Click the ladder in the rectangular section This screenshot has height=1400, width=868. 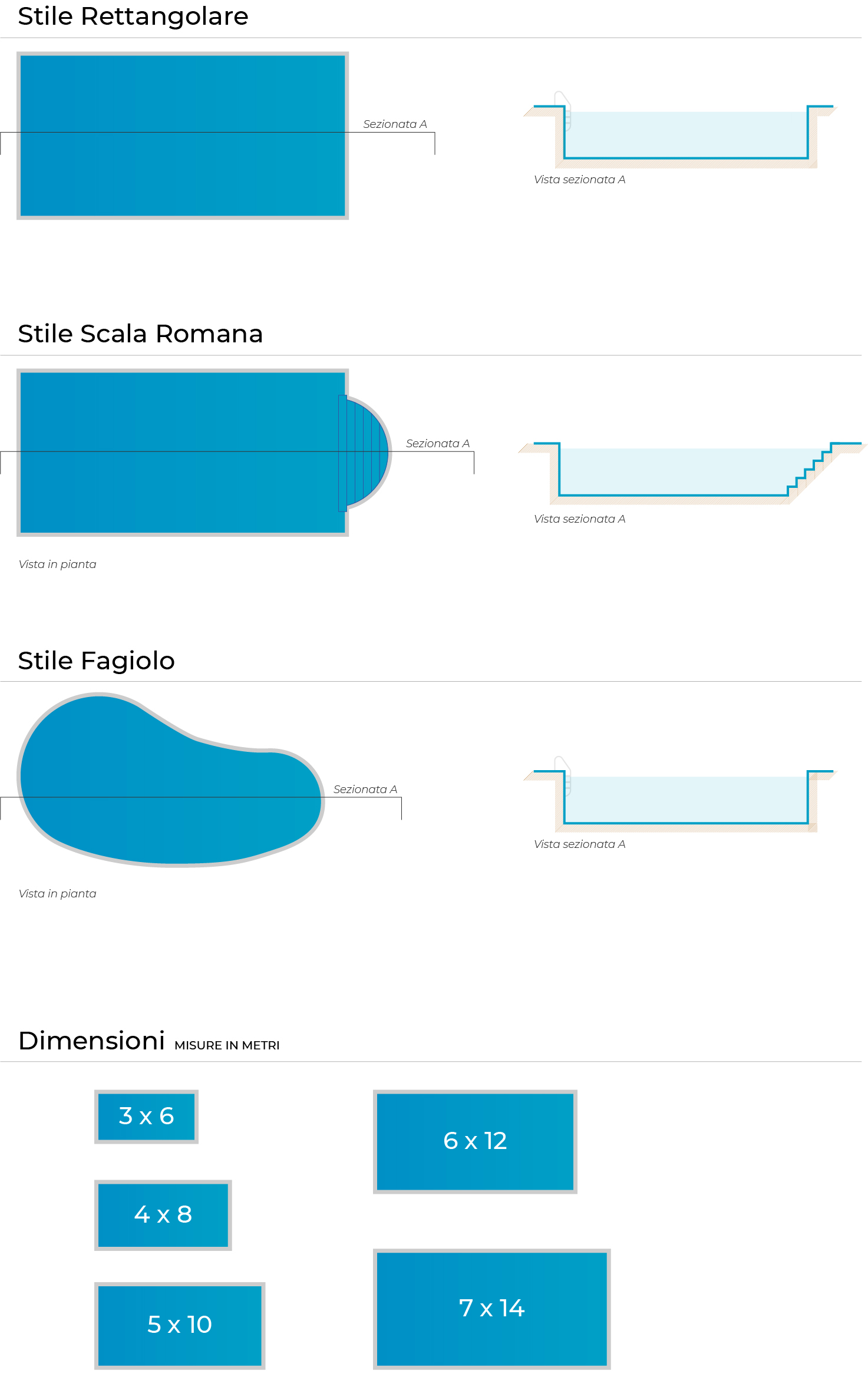coord(563,110)
